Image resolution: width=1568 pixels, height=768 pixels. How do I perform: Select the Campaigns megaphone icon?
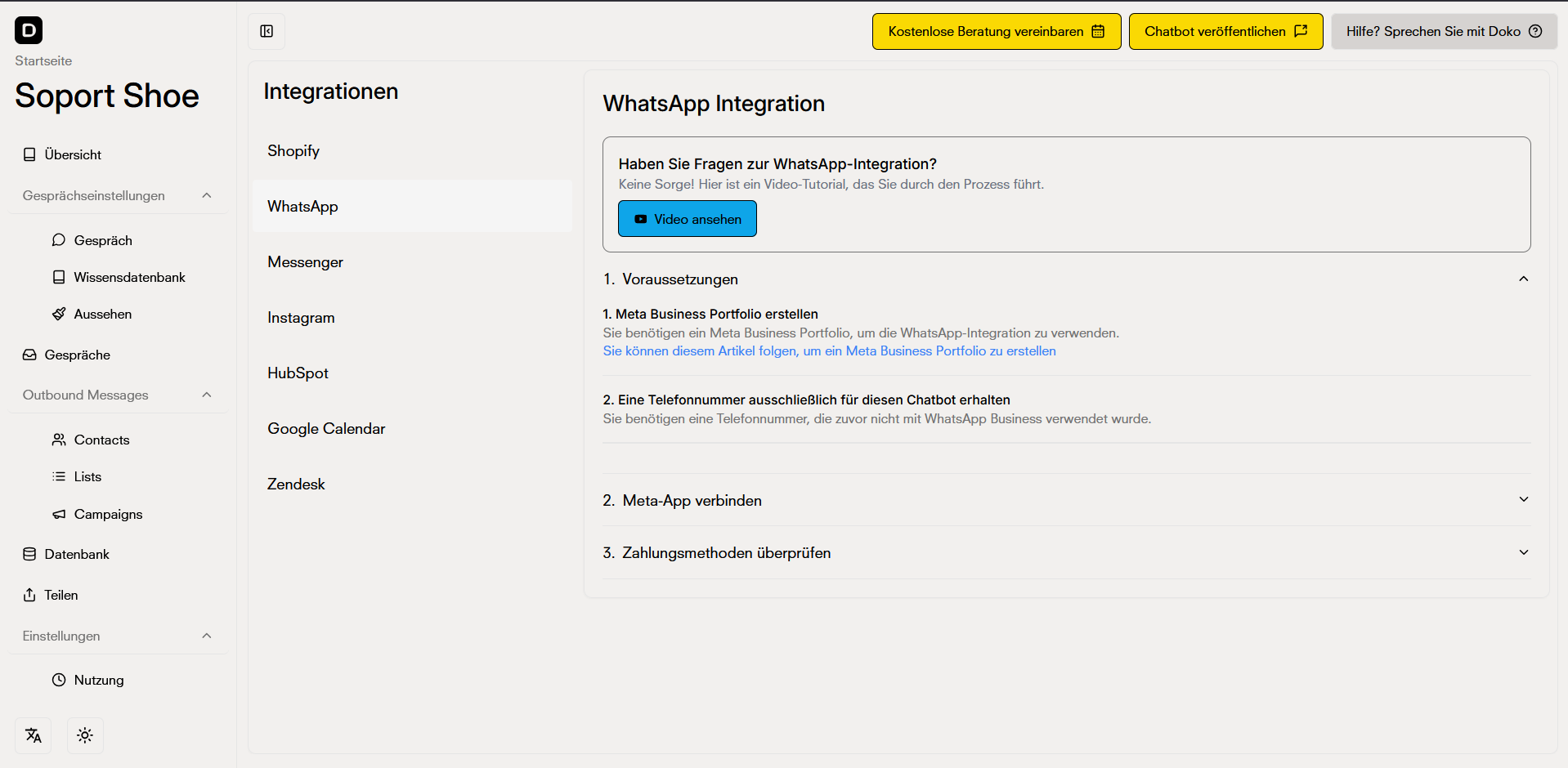point(58,514)
